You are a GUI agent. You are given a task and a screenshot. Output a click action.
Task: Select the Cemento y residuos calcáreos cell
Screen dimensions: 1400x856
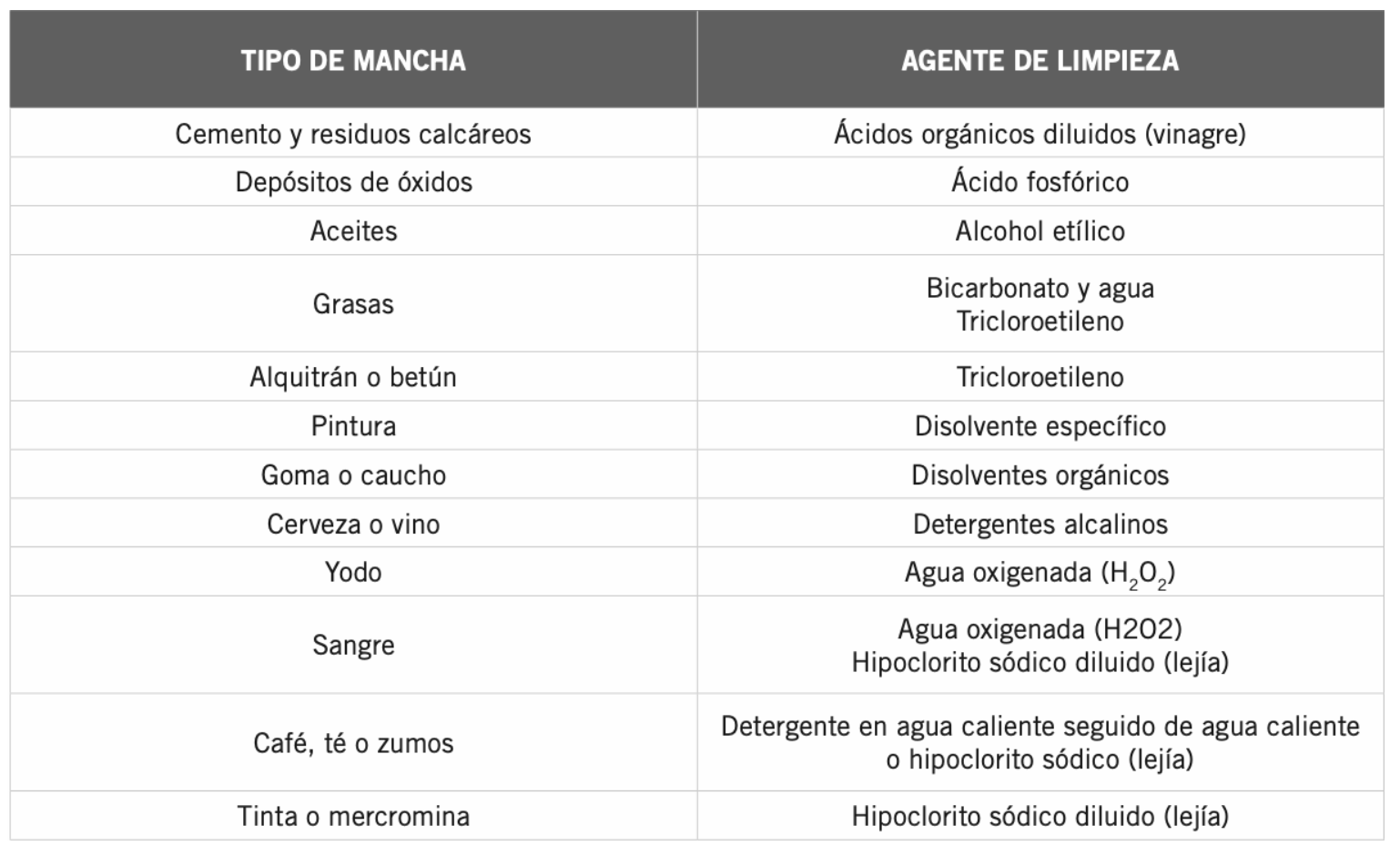tap(353, 134)
